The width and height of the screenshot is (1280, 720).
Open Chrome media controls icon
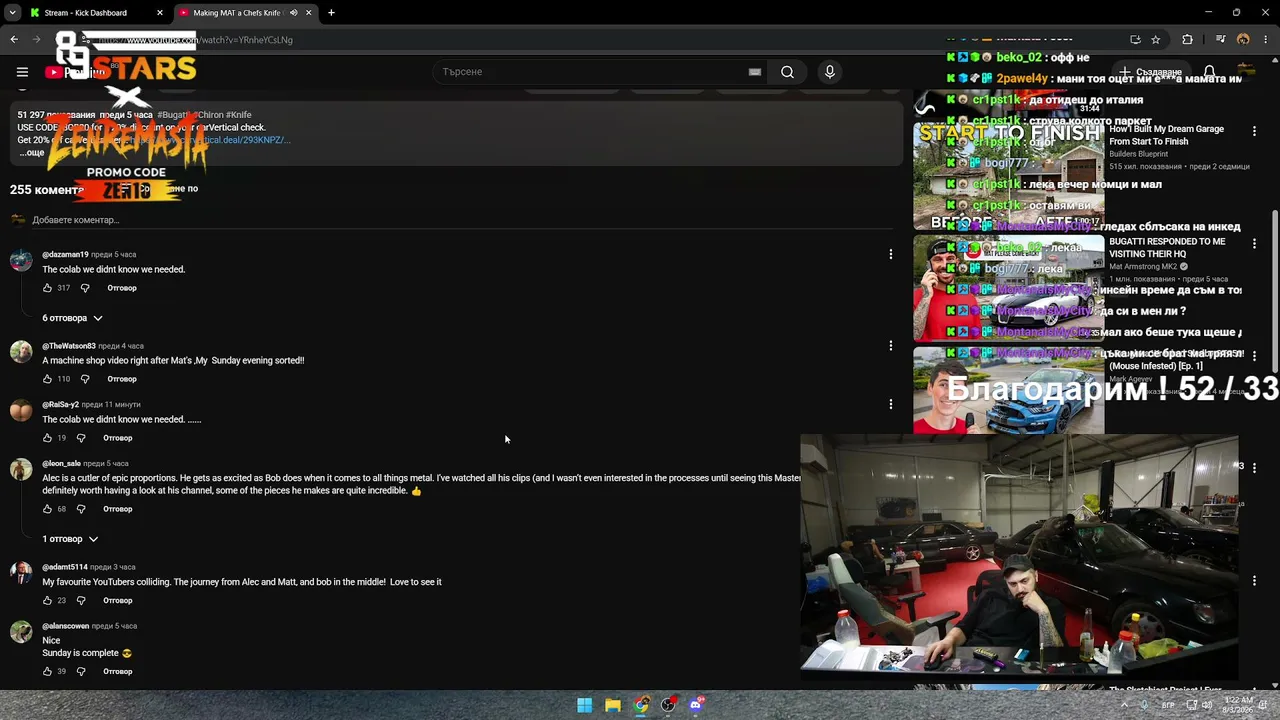(1220, 40)
